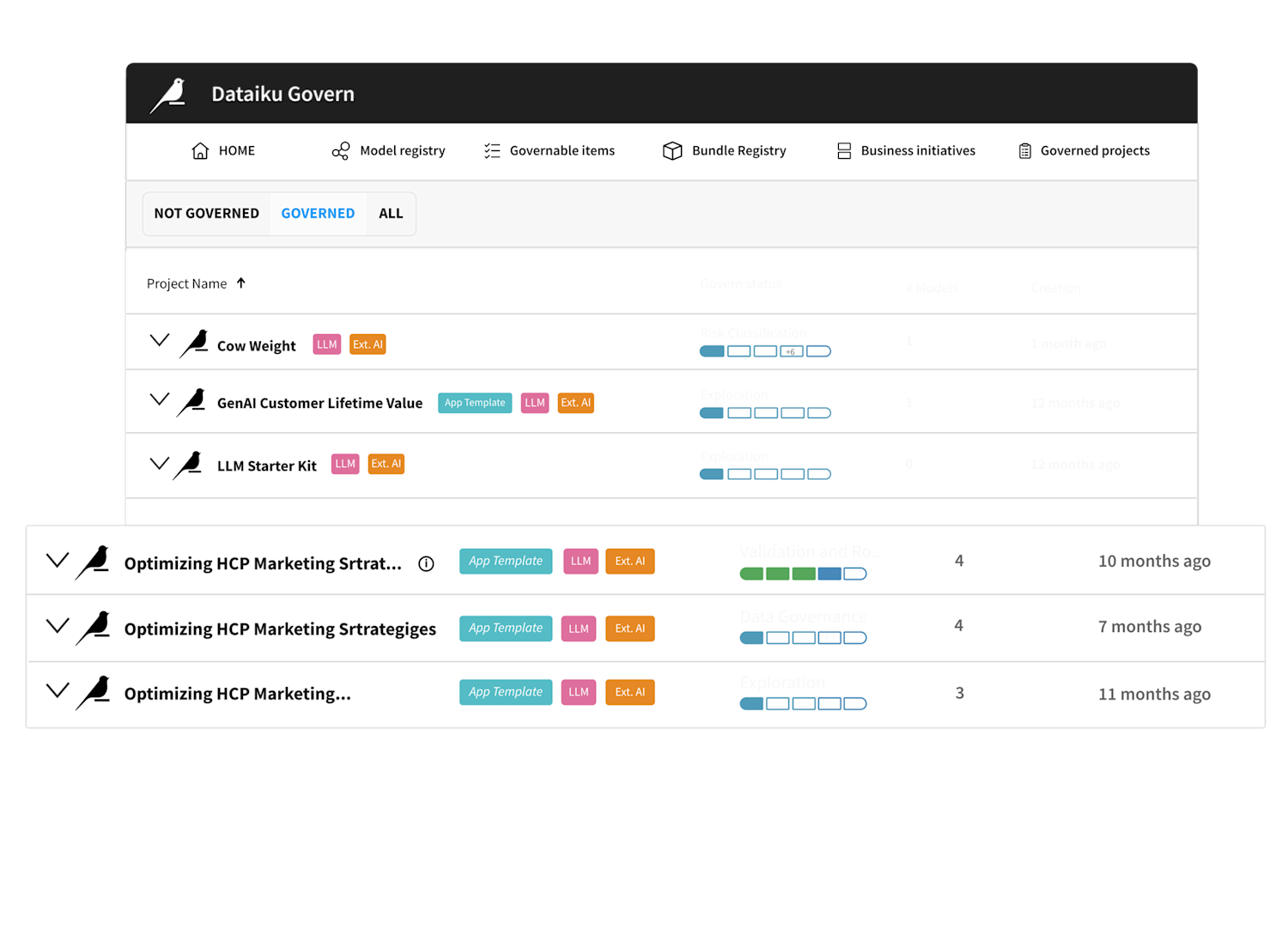This screenshot has height=930, width=1288.
Task: Click the sort arrow beside Project Name
Action: (241, 283)
